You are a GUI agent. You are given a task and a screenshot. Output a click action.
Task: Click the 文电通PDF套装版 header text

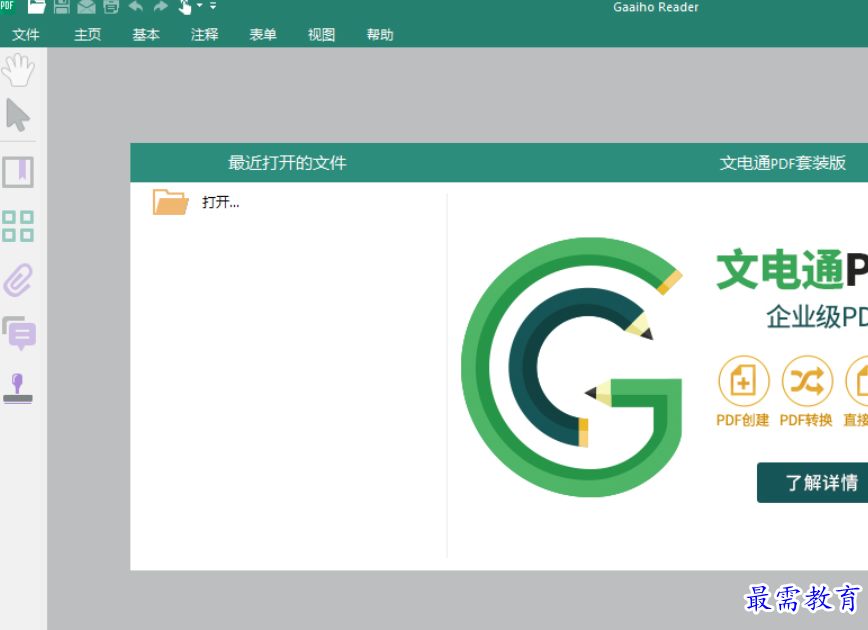783,163
